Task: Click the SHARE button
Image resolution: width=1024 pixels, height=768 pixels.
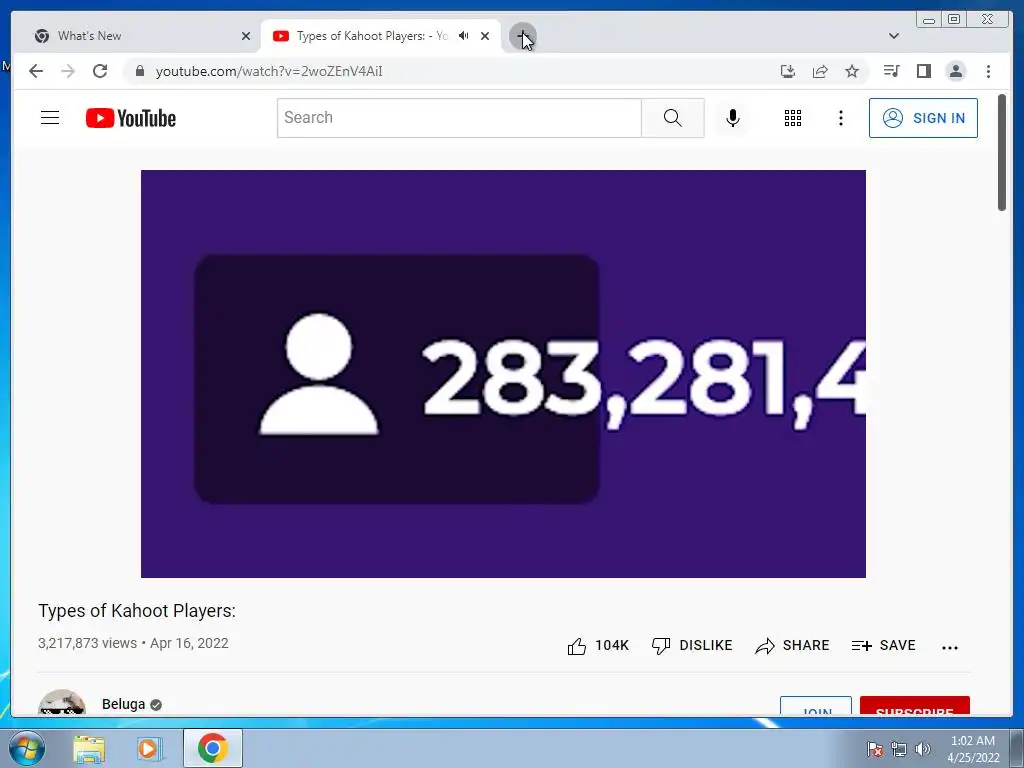Action: (x=792, y=646)
